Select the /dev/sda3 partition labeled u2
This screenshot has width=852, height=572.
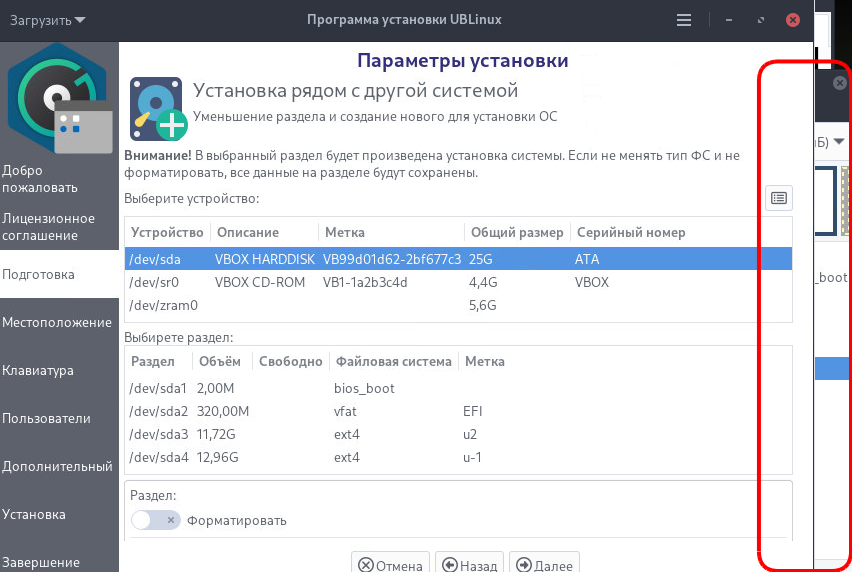458,434
